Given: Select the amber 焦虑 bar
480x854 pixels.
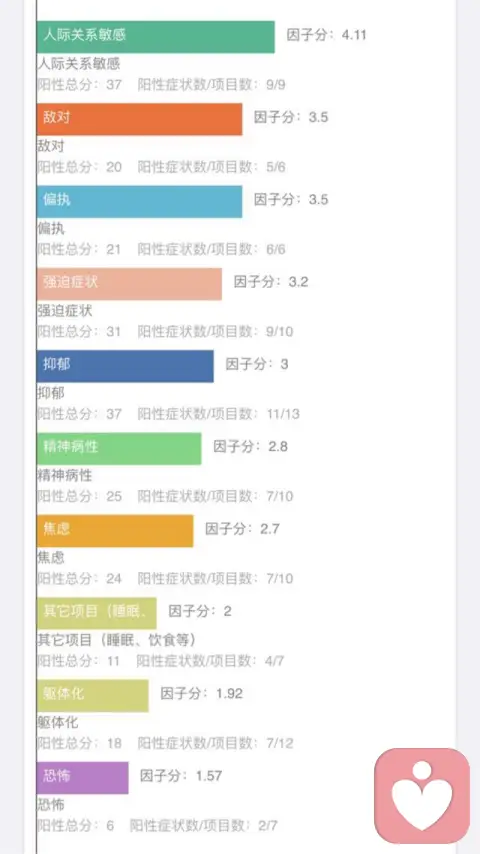Looking at the screenshot, I should tap(115, 531).
